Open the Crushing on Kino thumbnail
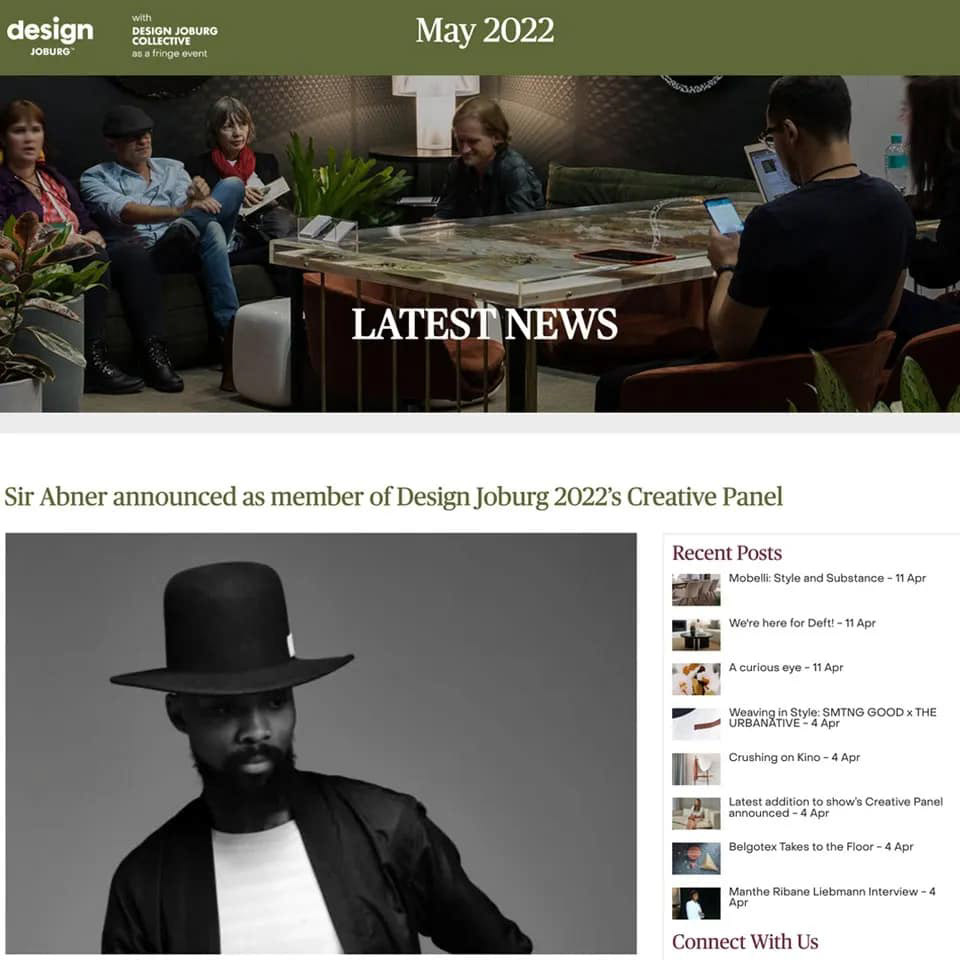Viewport: 960px width, 960px height. pyautogui.click(x=696, y=769)
